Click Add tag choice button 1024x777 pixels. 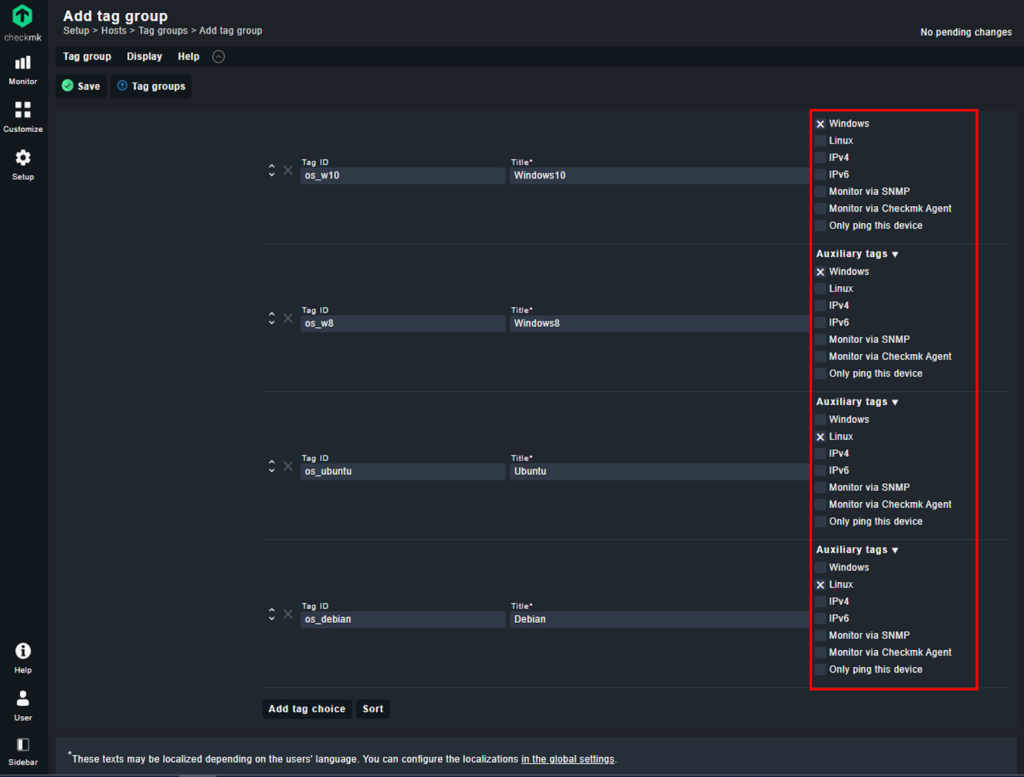[307, 709]
